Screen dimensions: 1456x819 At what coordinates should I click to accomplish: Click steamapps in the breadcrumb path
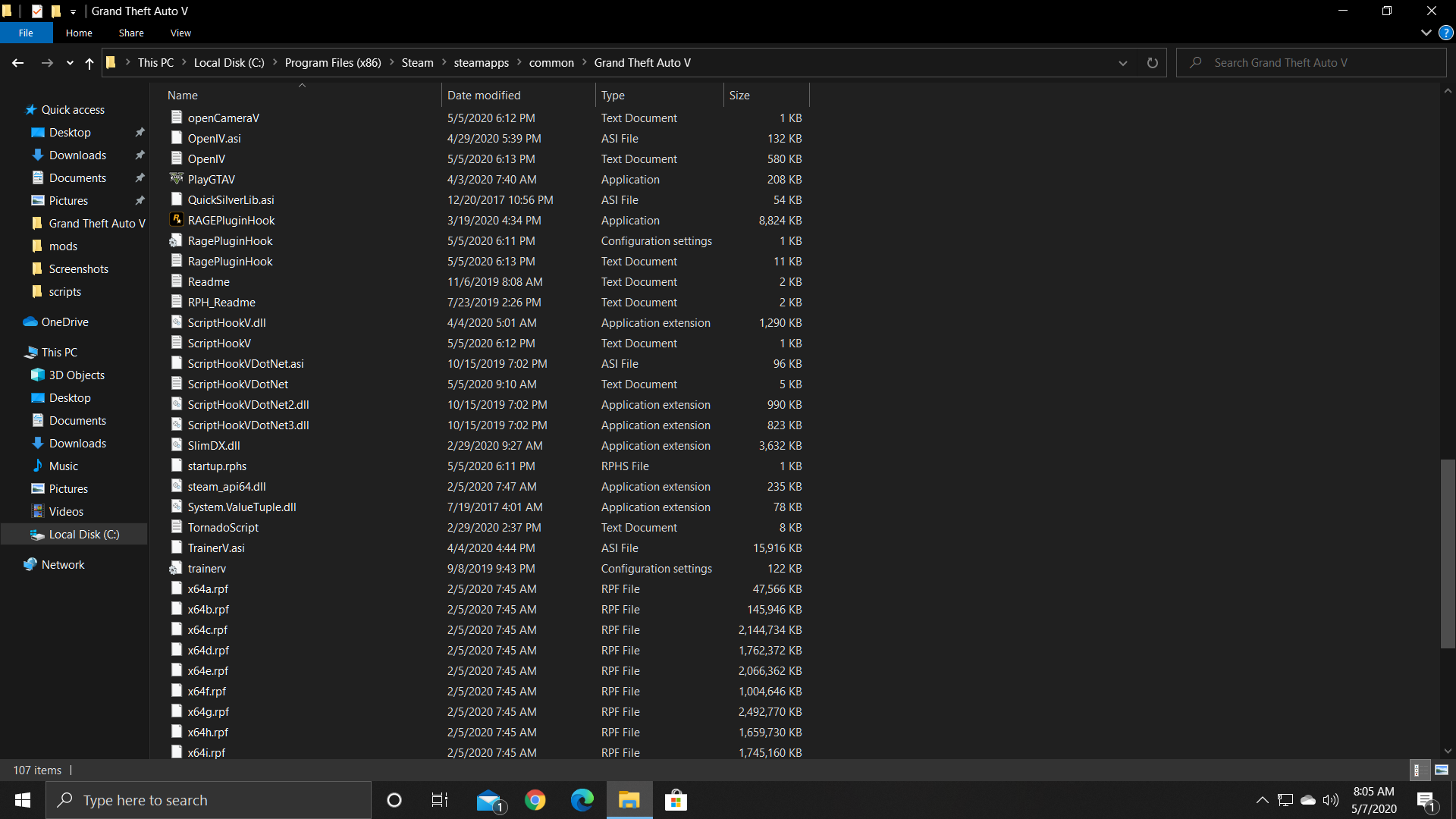(x=481, y=63)
